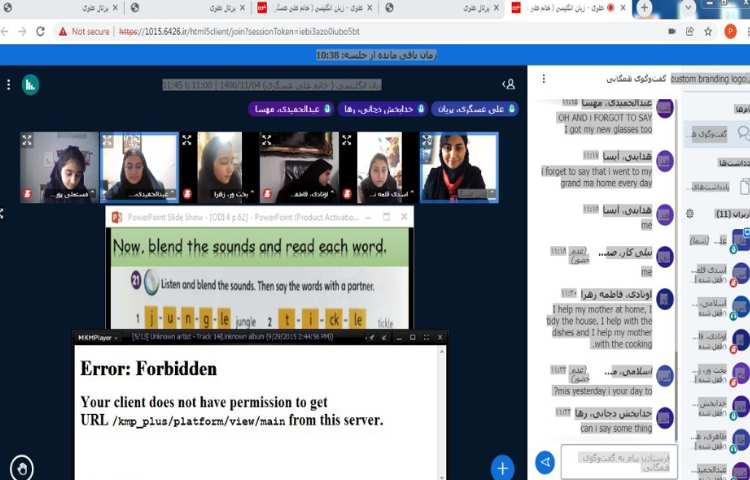Open the dropdown on the first webcam's name label
The height and width of the screenshot is (480, 750).
(92, 194)
